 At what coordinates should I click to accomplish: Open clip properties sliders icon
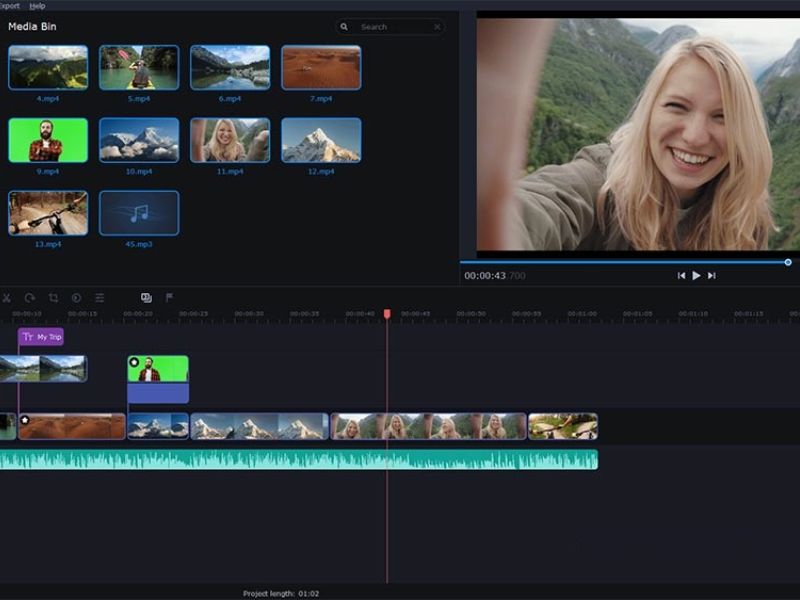(100, 298)
